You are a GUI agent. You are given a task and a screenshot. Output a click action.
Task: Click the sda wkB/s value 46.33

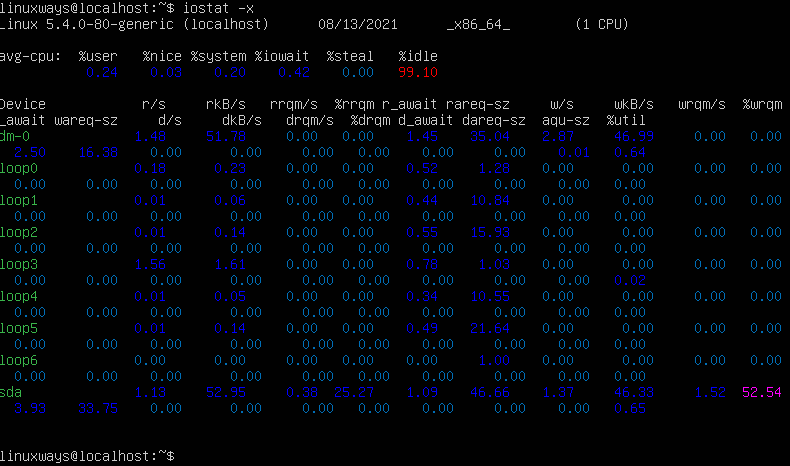(x=634, y=392)
